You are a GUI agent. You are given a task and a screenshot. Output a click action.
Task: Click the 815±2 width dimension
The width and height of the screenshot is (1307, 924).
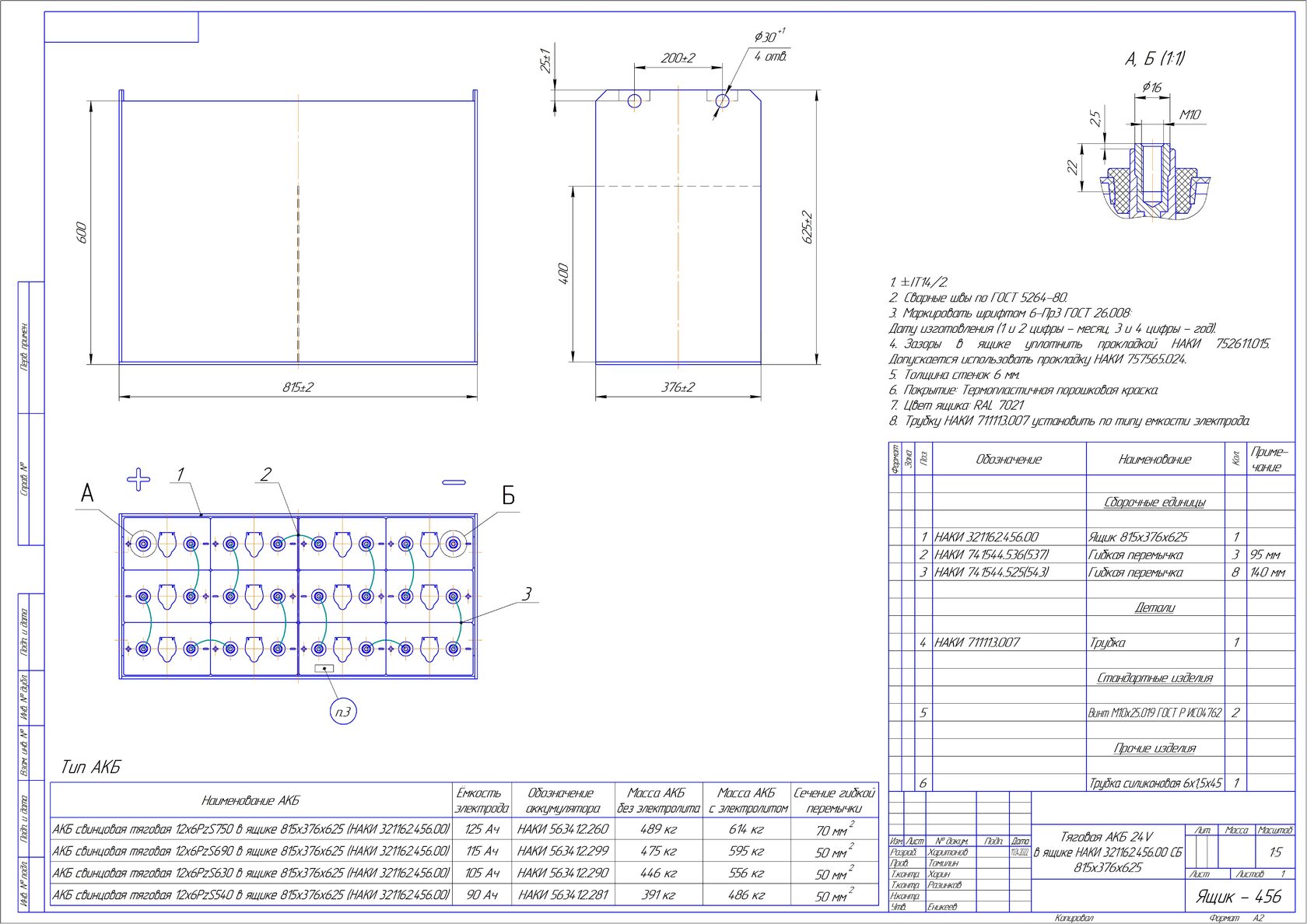pos(298,387)
